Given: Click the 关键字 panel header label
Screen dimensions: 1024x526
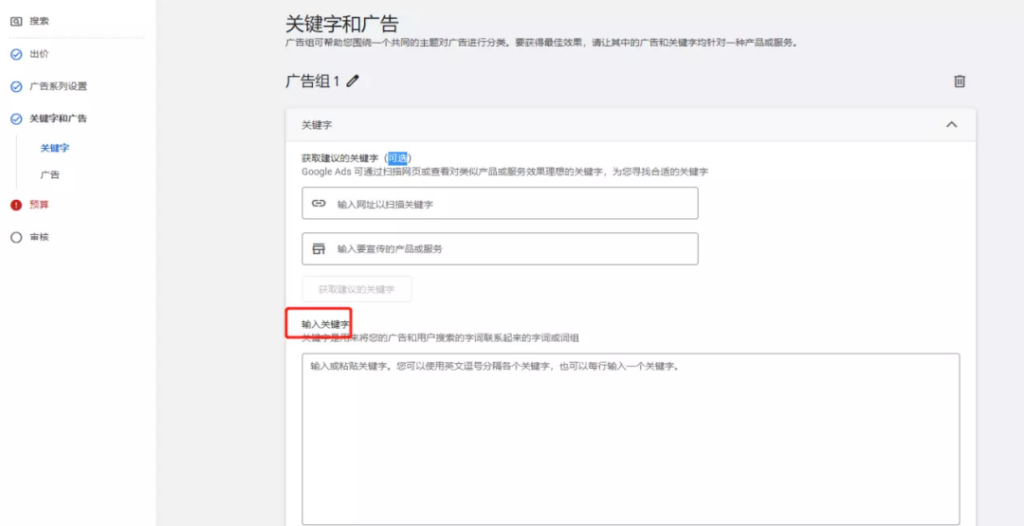Looking at the screenshot, I should click(x=316, y=125).
